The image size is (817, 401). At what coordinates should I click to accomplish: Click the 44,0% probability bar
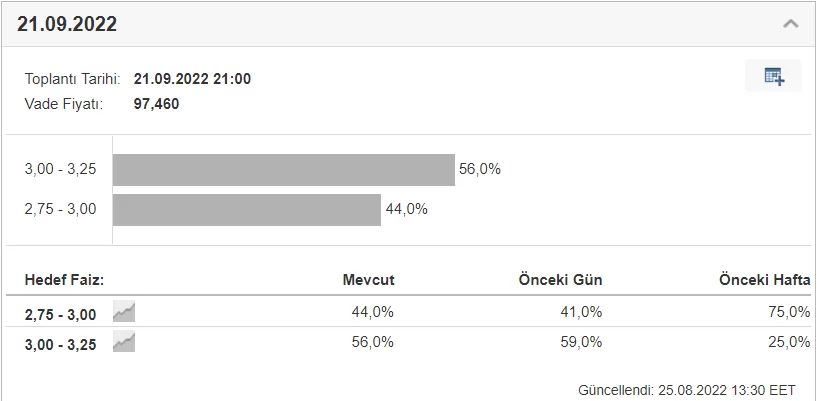pos(247,210)
